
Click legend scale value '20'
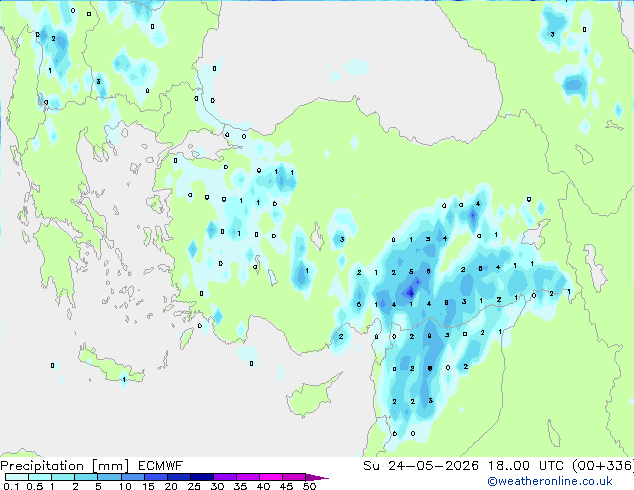tap(171, 486)
